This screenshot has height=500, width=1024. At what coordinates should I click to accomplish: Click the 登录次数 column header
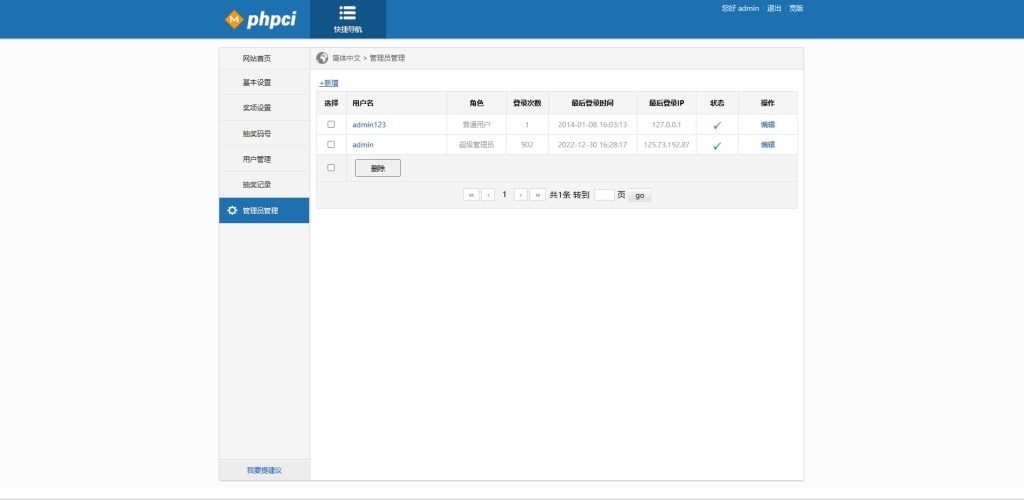527,103
